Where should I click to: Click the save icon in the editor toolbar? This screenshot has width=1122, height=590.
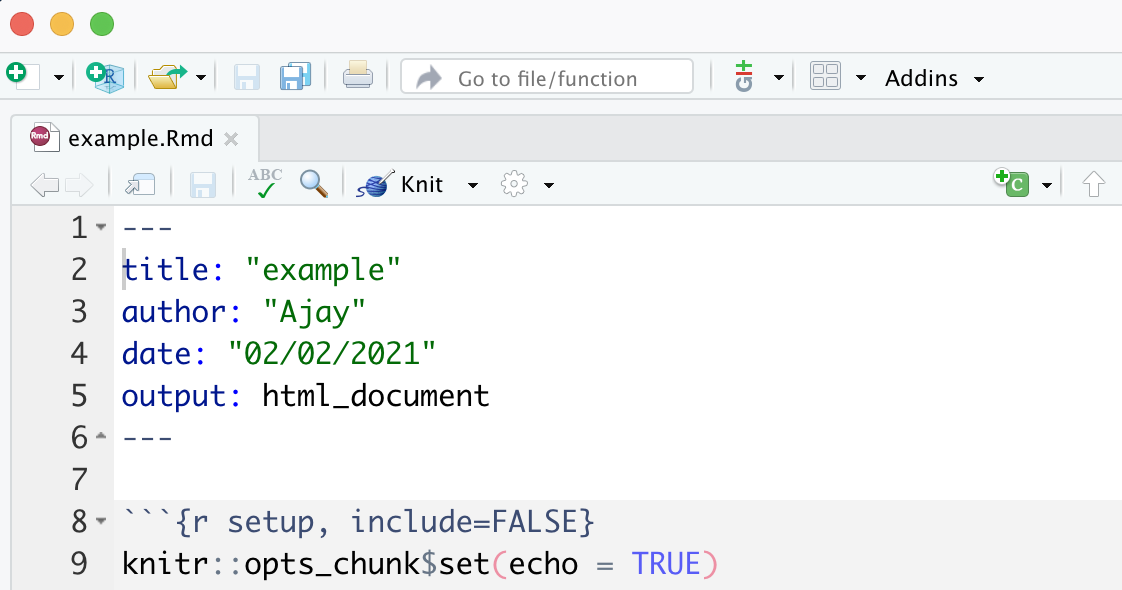[x=203, y=185]
